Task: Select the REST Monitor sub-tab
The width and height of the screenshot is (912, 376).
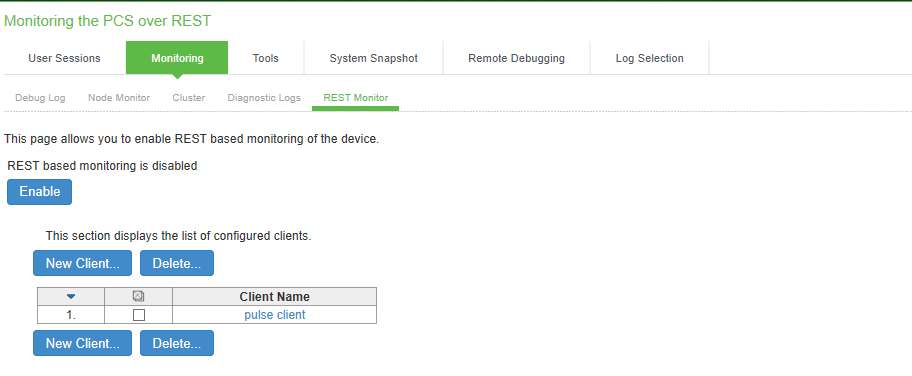Action: (x=355, y=98)
